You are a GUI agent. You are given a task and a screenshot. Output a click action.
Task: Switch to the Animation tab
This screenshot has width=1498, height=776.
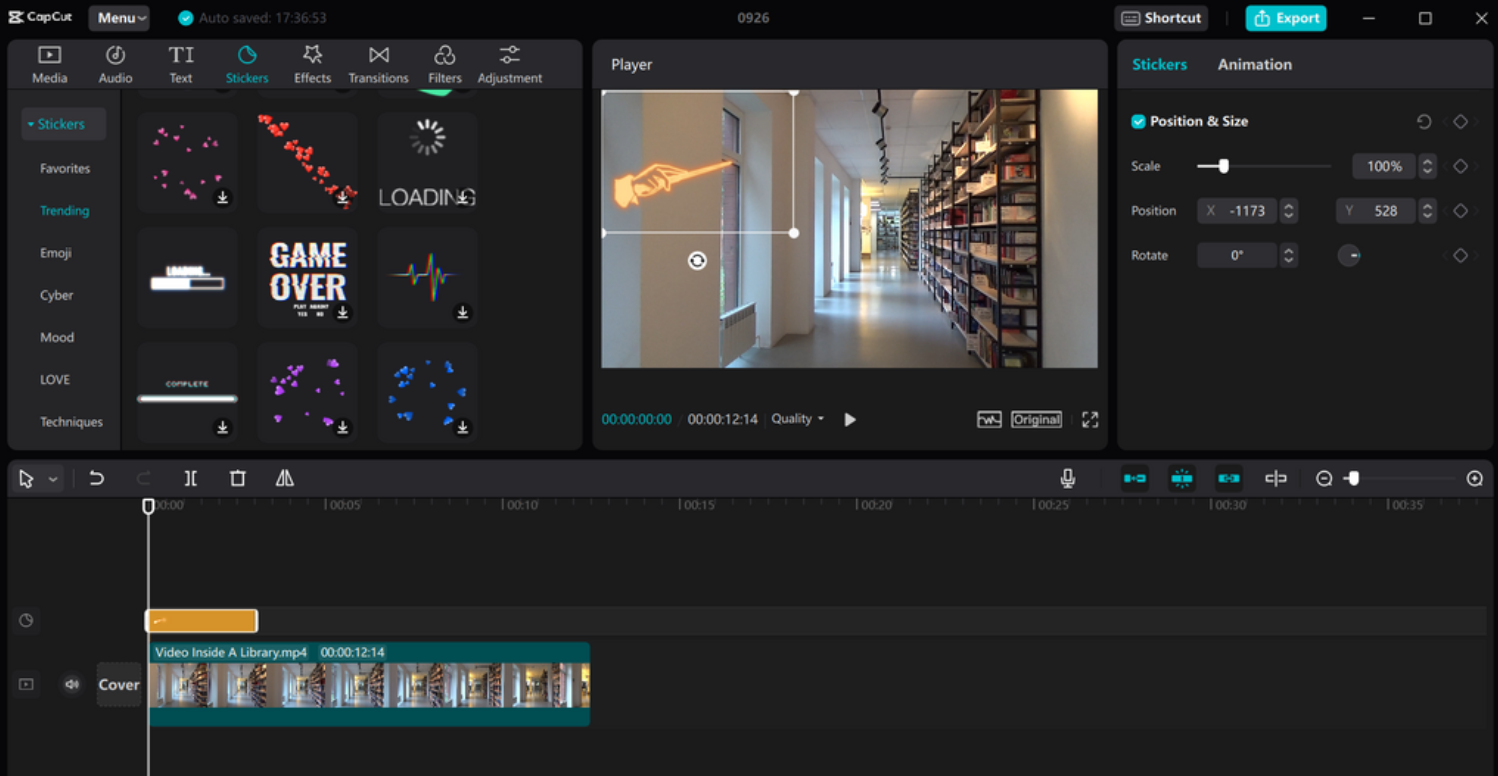[1254, 63]
